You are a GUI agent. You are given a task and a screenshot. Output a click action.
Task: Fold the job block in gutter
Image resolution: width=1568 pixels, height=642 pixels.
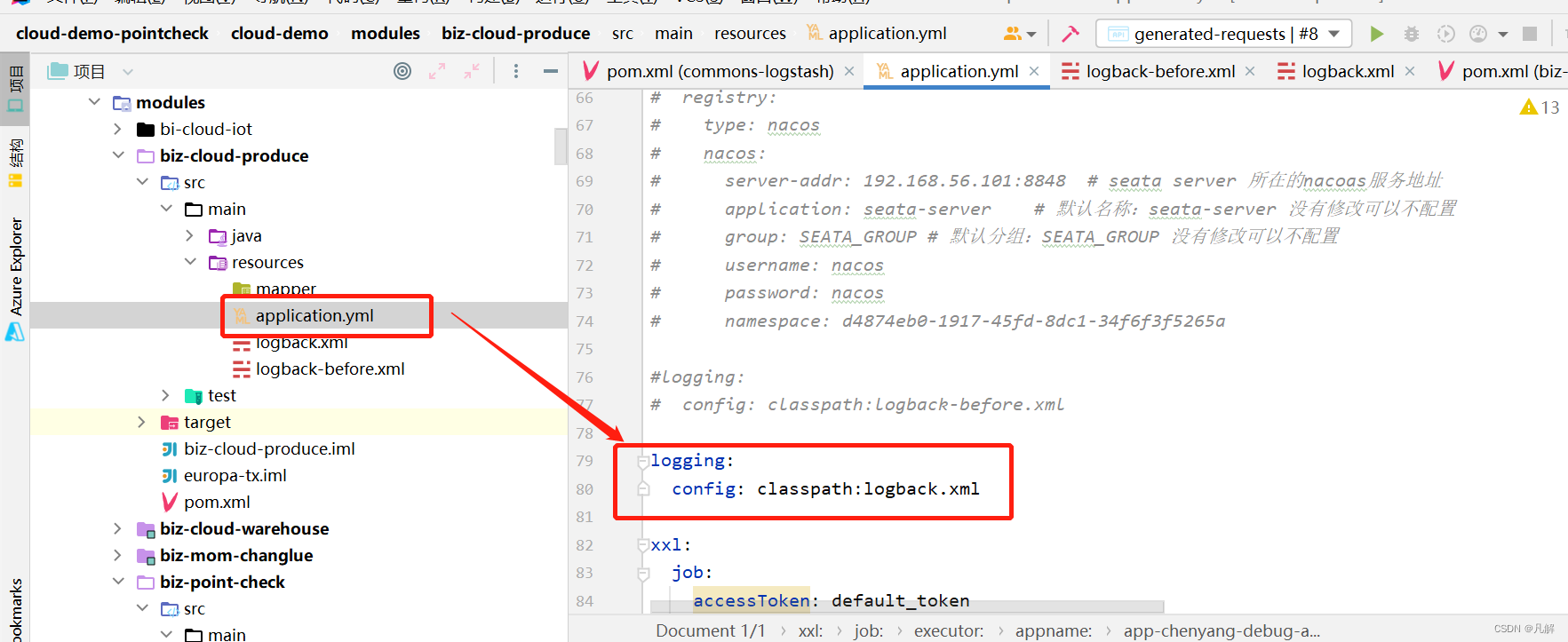pyautogui.click(x=643, y=573)
